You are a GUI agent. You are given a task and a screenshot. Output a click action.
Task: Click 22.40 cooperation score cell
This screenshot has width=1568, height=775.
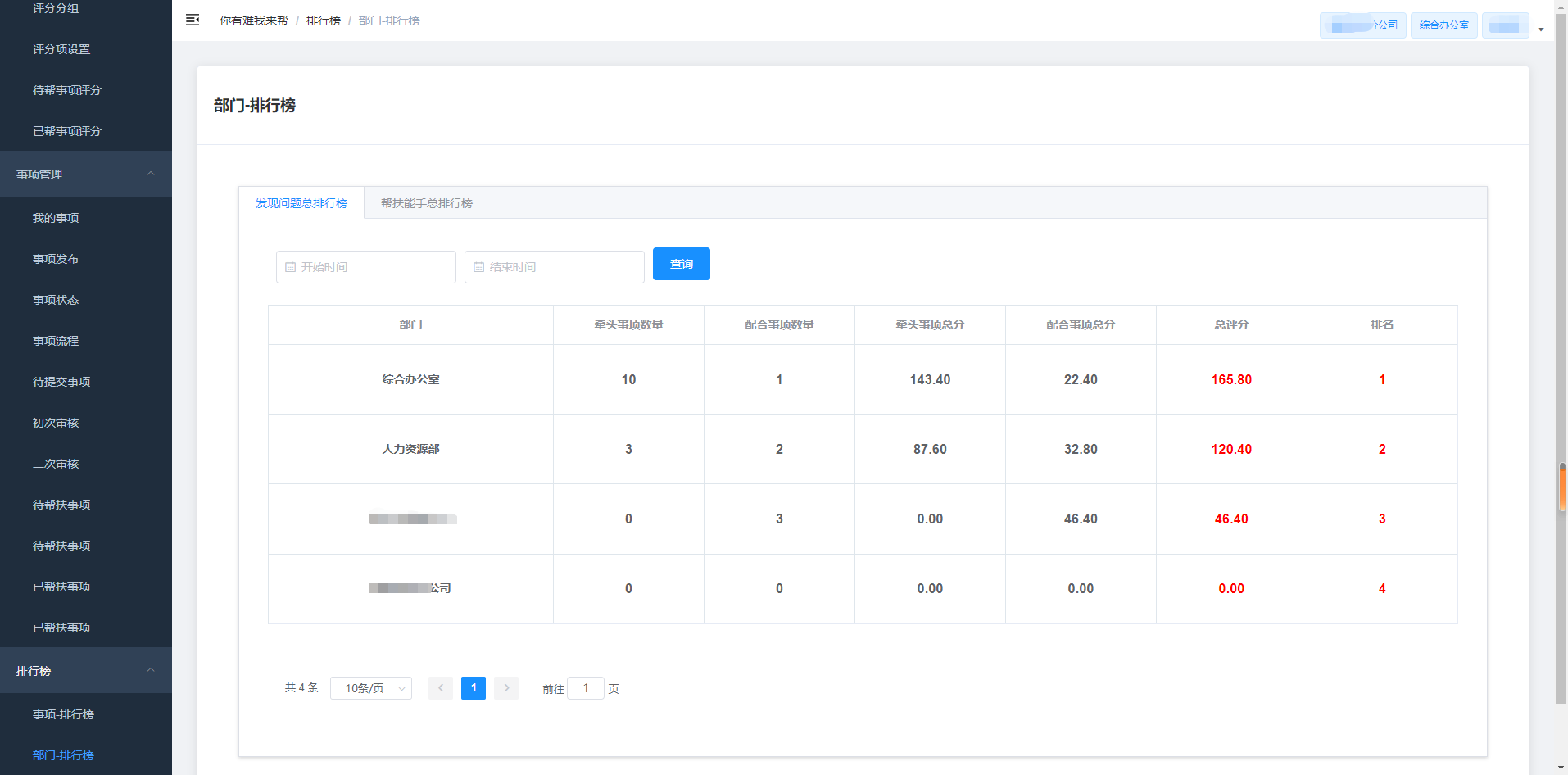pyautogui.click(x=1081, y=379)
